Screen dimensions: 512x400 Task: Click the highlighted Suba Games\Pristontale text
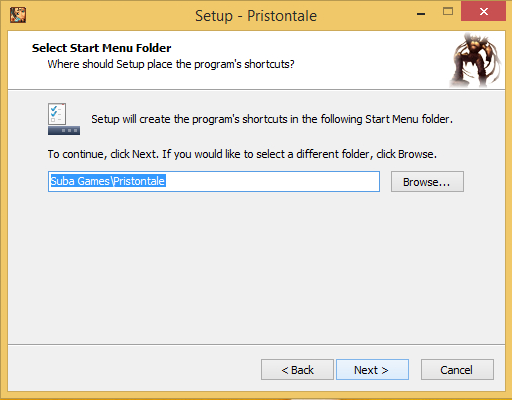point(108,181)
